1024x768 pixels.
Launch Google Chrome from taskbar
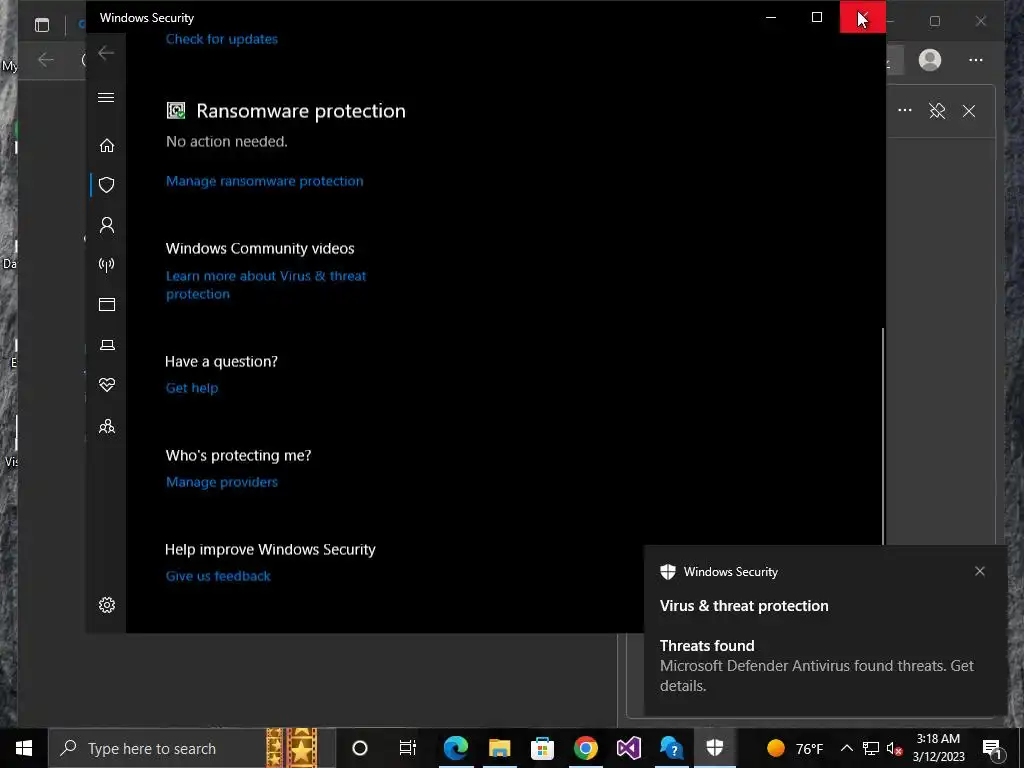pyautogui.click(x=586, y=748)
